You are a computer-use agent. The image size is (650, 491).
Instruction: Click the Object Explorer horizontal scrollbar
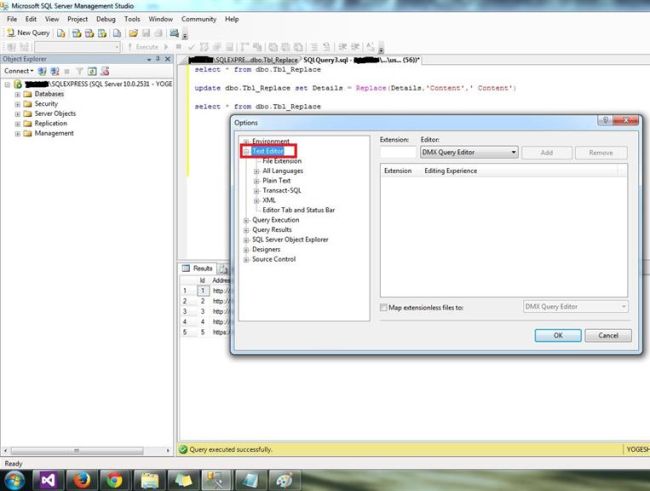[x=87, y=450]
